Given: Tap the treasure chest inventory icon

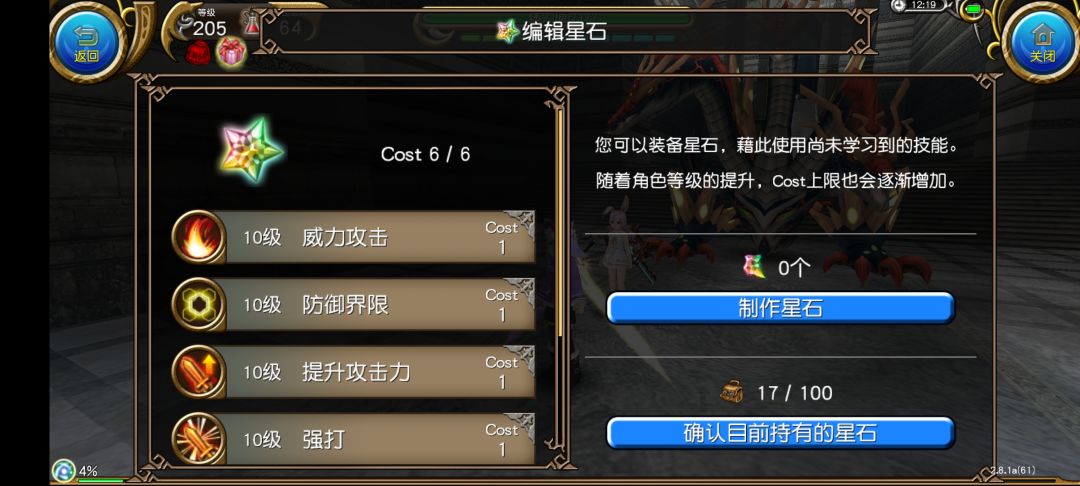Looking at the screenshot, I should pyautogui.click(x=732, y=392).
